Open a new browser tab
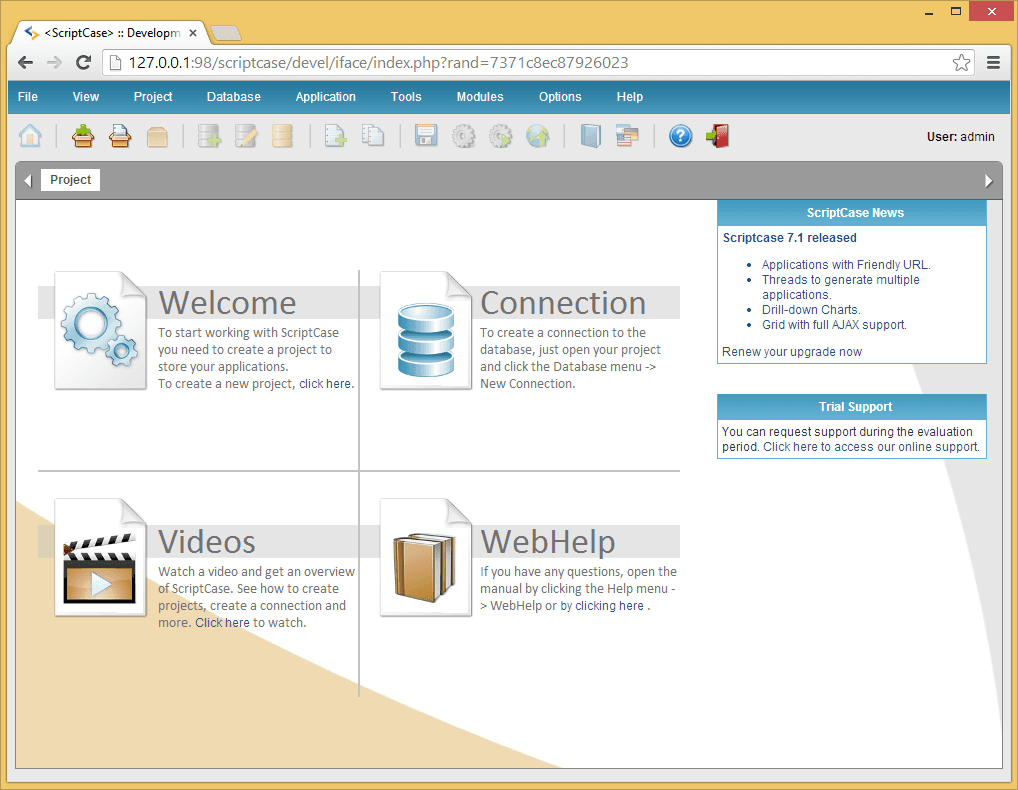 pos(226,33)
